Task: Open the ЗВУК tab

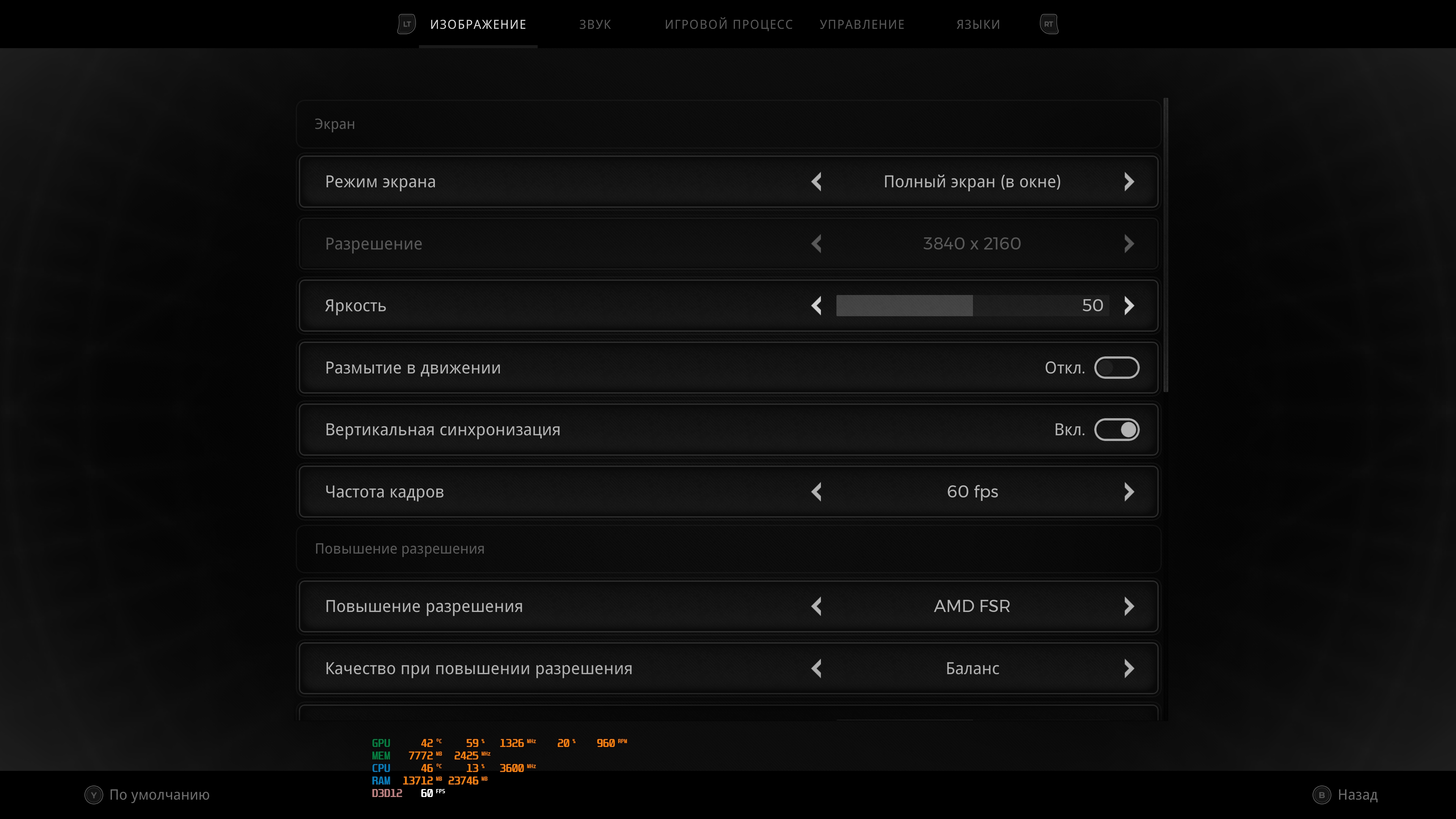Action: 595,24
